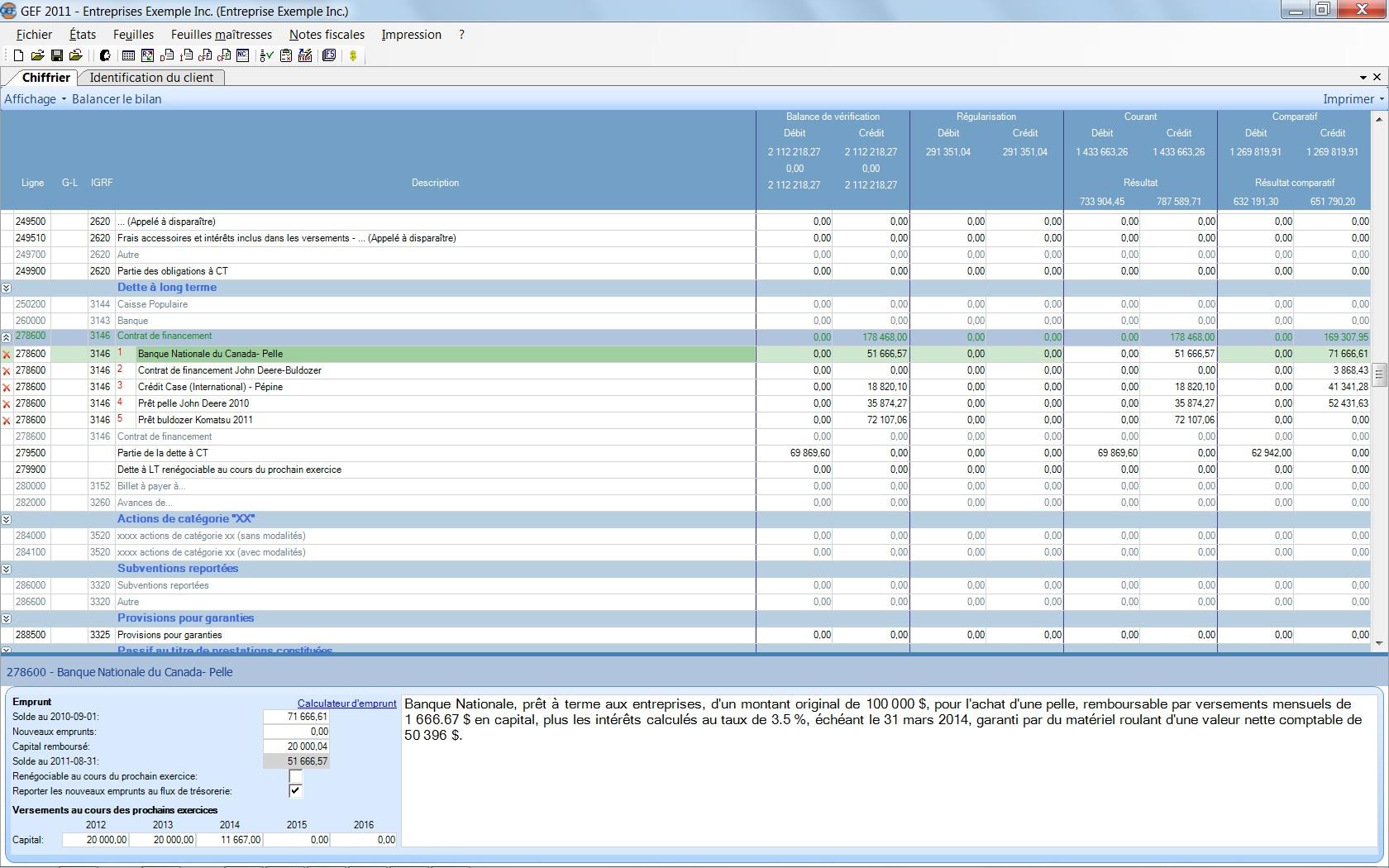Click the vertical scrollbar thumb of the grid

tap(1378, 374)
